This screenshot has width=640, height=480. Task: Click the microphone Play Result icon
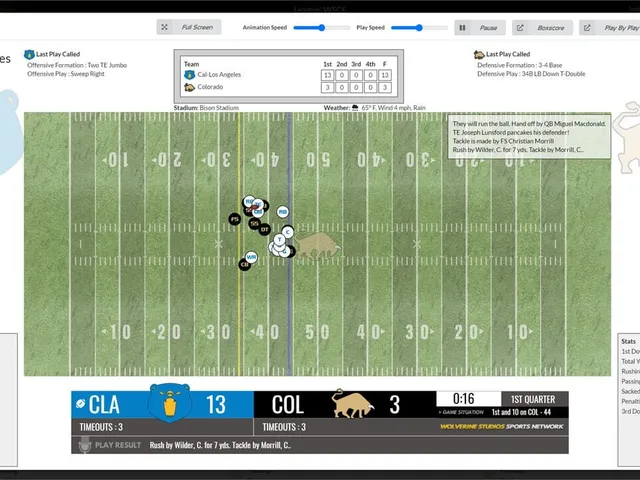tap(84, 445)
